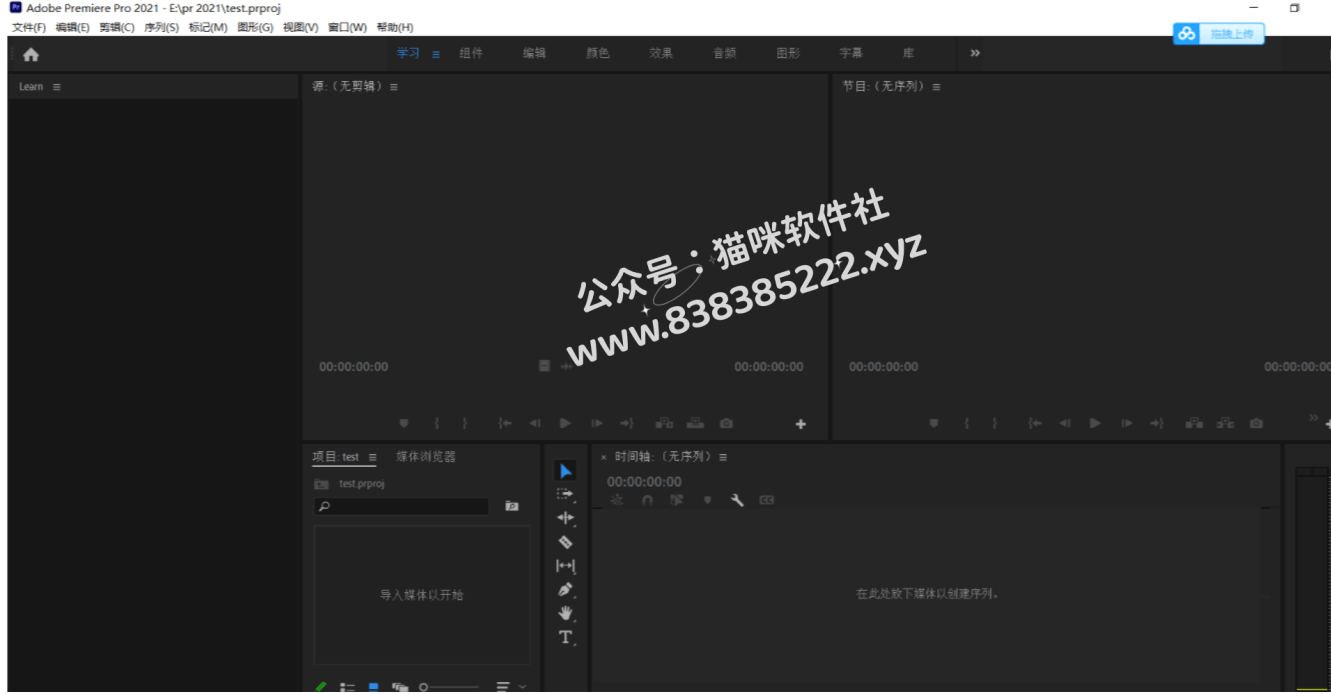The image size is (1331, 694).
Task: Open the Program monitor panel menu
Action: click(936, 87)
